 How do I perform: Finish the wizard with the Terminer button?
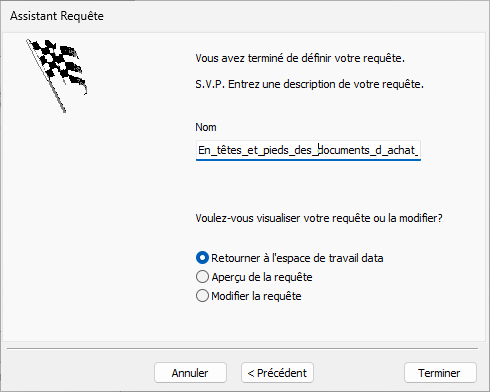pos(440,373)
